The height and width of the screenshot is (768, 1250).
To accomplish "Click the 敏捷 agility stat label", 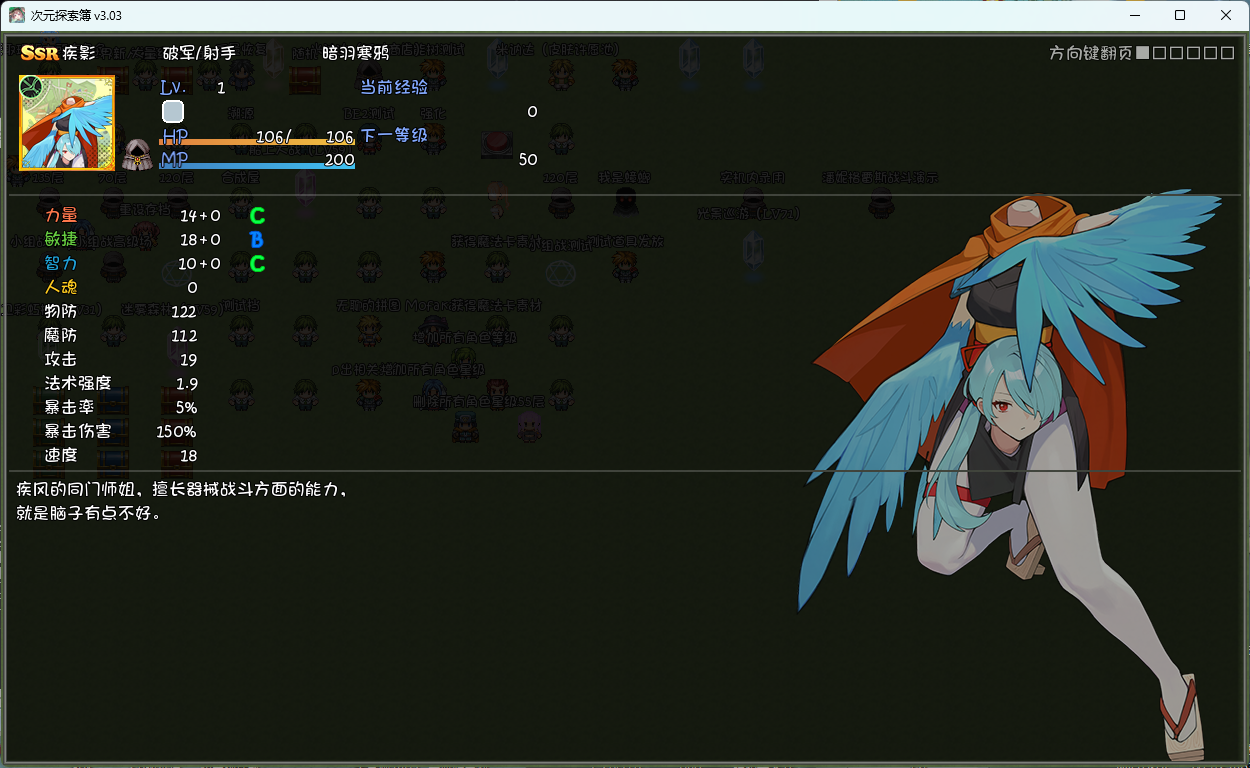I will click(x=61, y=239).
